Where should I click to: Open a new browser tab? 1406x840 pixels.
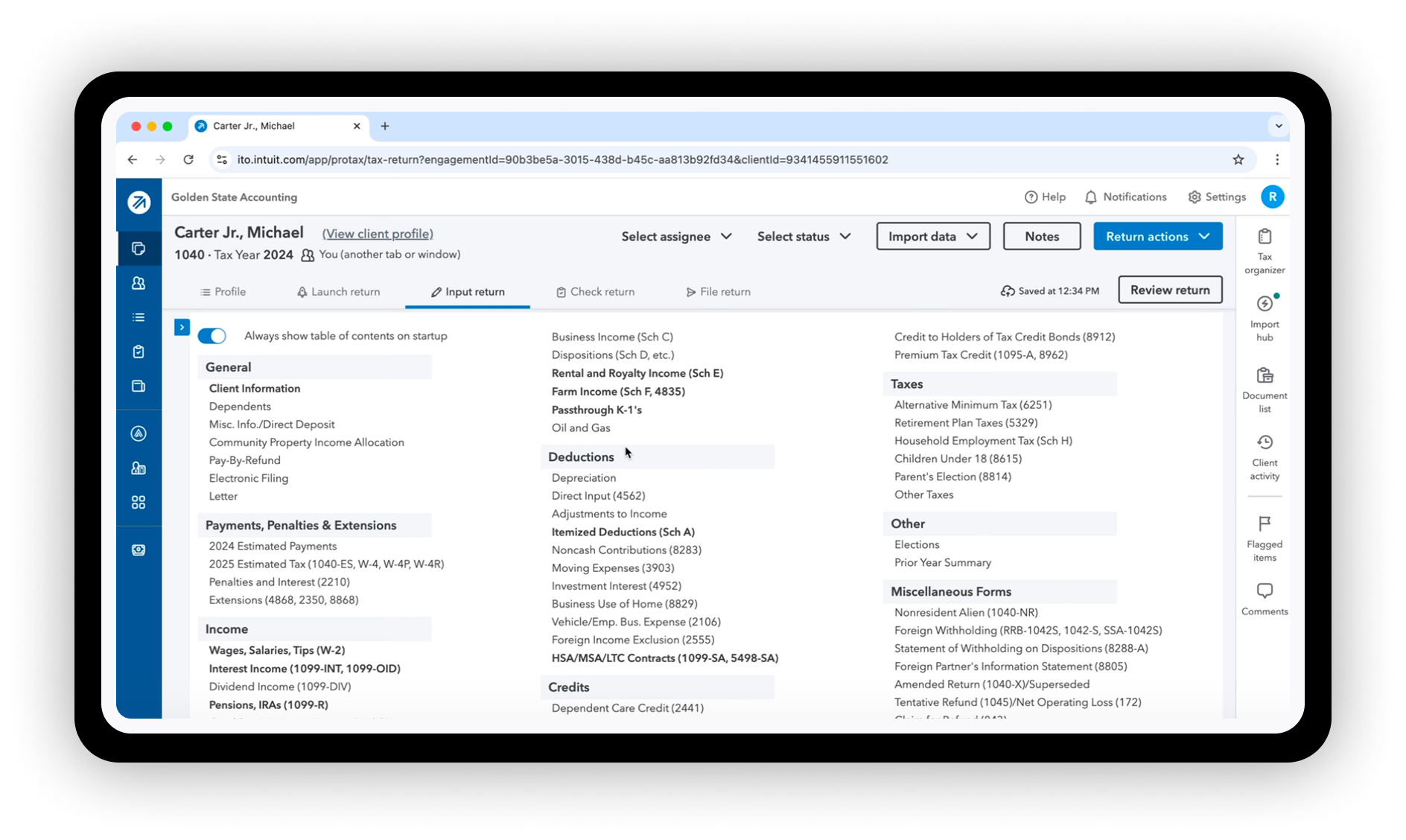(385, 126)
